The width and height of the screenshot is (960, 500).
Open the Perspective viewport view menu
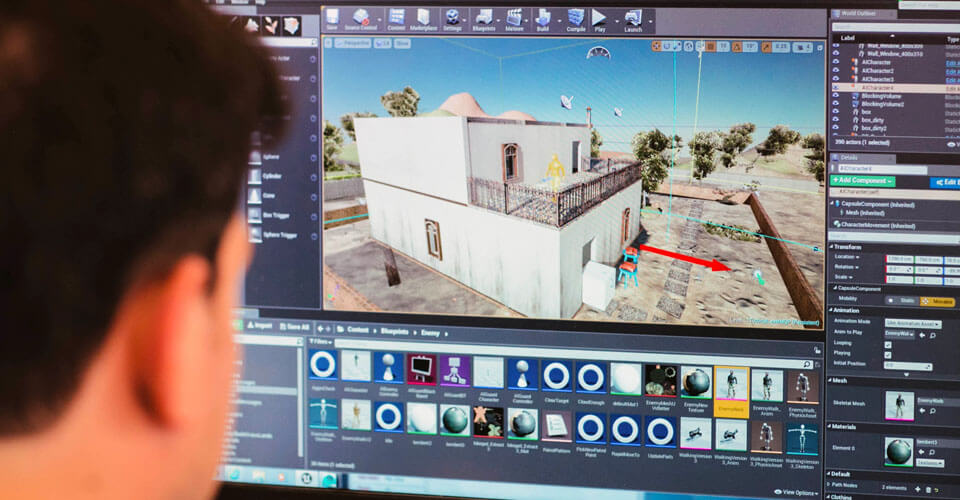(x=352, y=43)
